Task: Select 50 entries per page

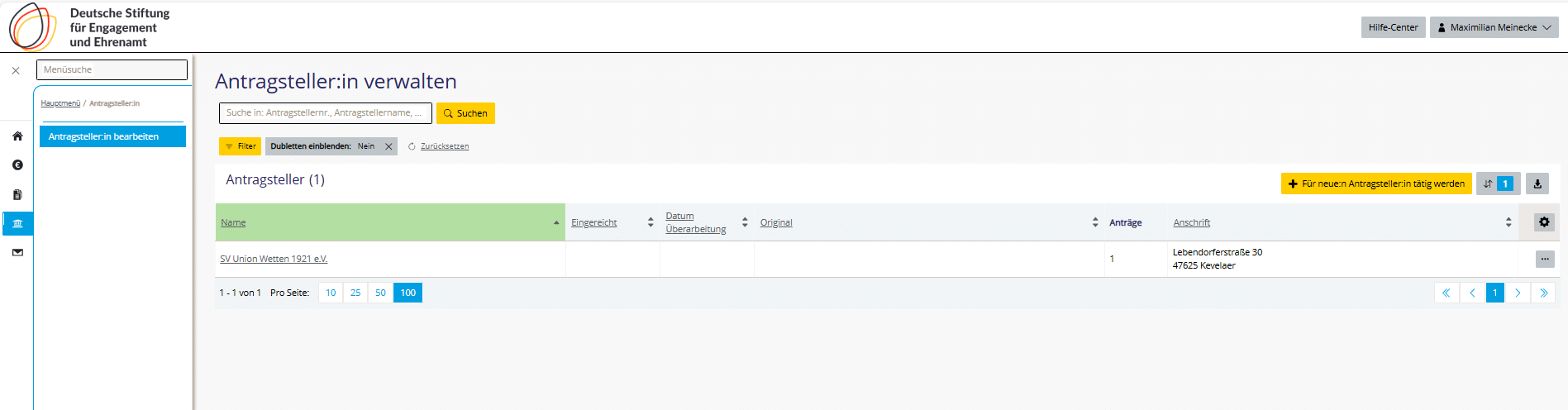Action: click(x=380, y=293)
